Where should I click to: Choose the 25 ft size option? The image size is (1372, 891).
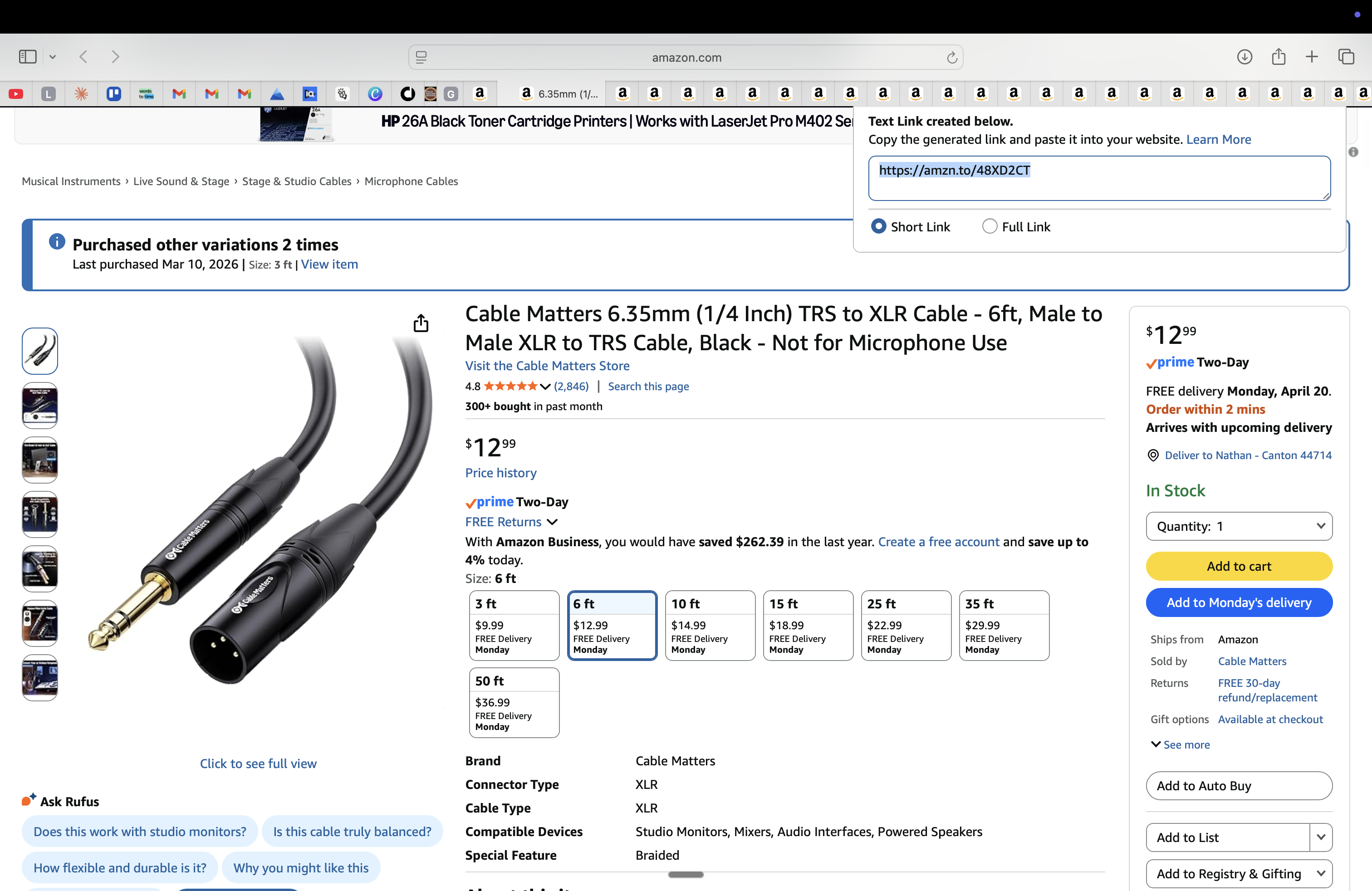(x=906, y=625)
